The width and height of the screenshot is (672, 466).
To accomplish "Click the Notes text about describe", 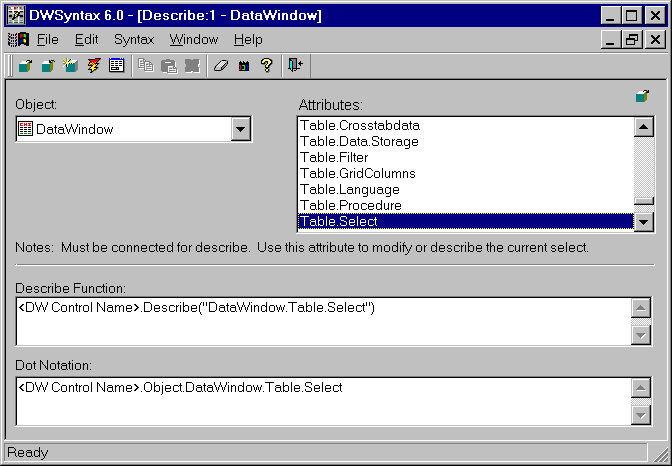I will pyautogui.click(x=302, y=247).
